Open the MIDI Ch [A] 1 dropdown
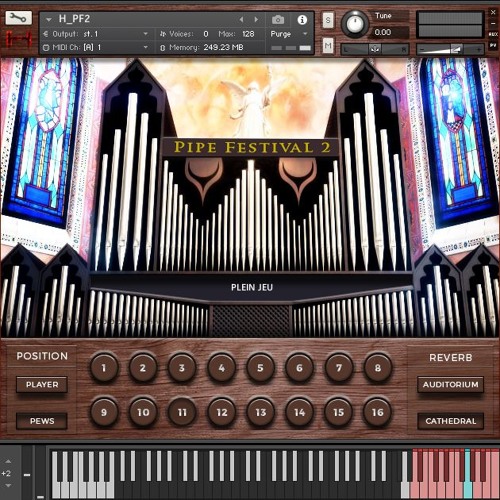Image resolution: width=500 pixels, height=500 pixels. pyautogui.click(x=146, y=48)
